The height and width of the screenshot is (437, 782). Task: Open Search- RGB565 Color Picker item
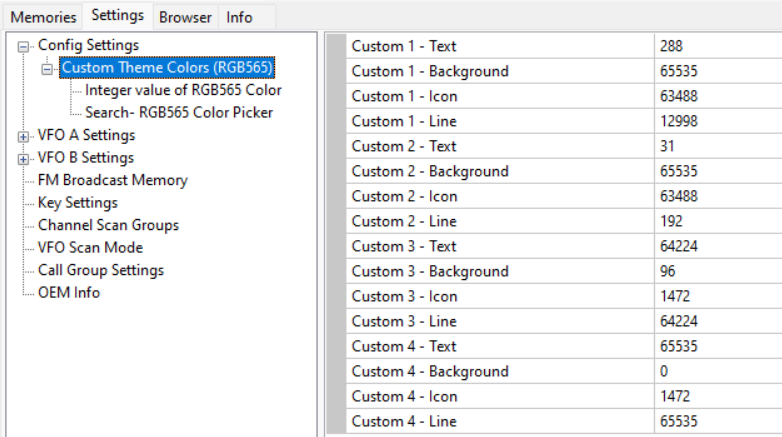(179, 113)
